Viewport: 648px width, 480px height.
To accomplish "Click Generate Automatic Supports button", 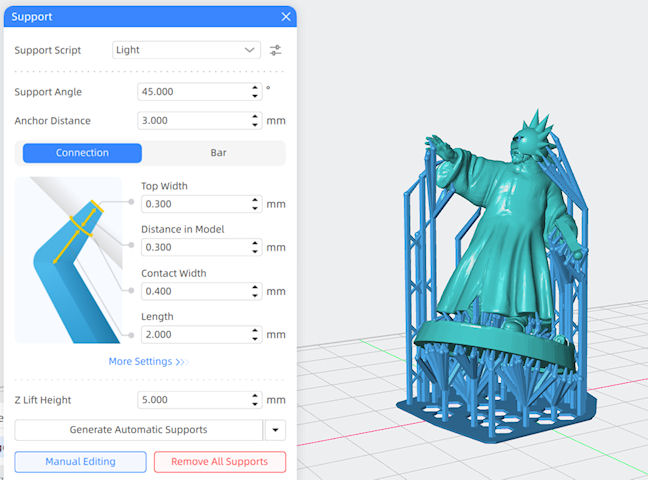I will click(x=138, y=430).
